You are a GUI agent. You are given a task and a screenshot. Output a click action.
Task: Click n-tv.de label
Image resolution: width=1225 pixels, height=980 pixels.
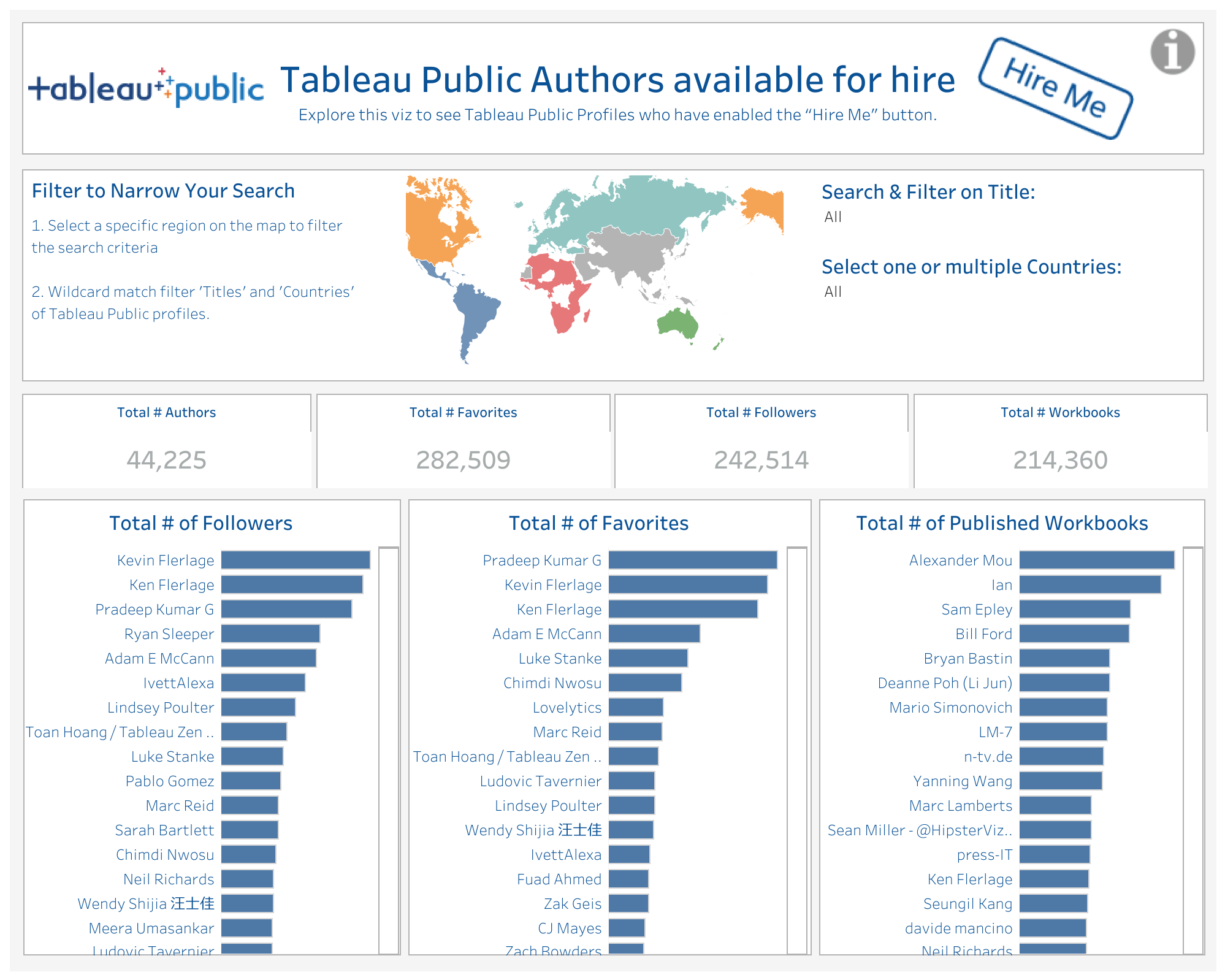coord(988,757)
